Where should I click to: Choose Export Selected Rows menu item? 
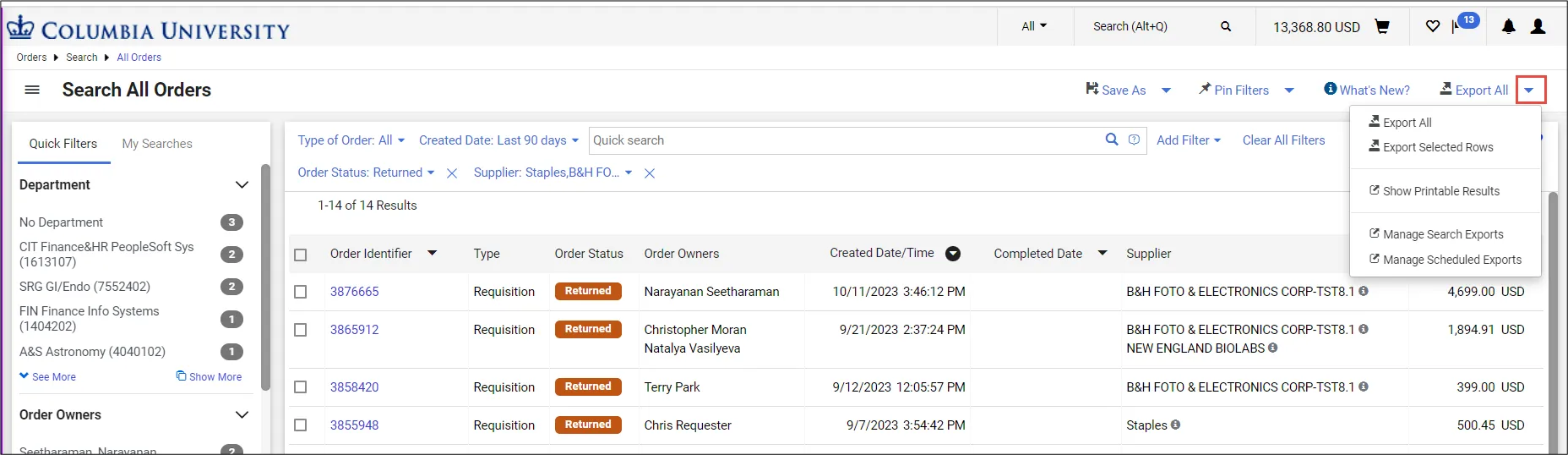click(x=1430, y=147)
